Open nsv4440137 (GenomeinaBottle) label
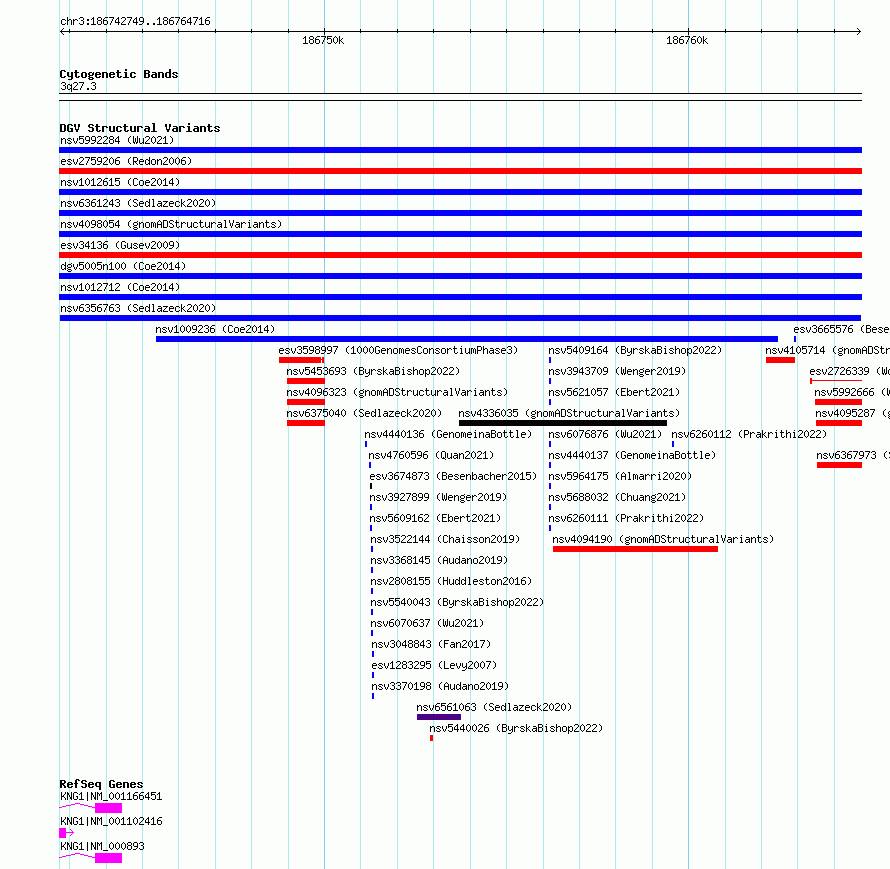 (x=632, y=455)
